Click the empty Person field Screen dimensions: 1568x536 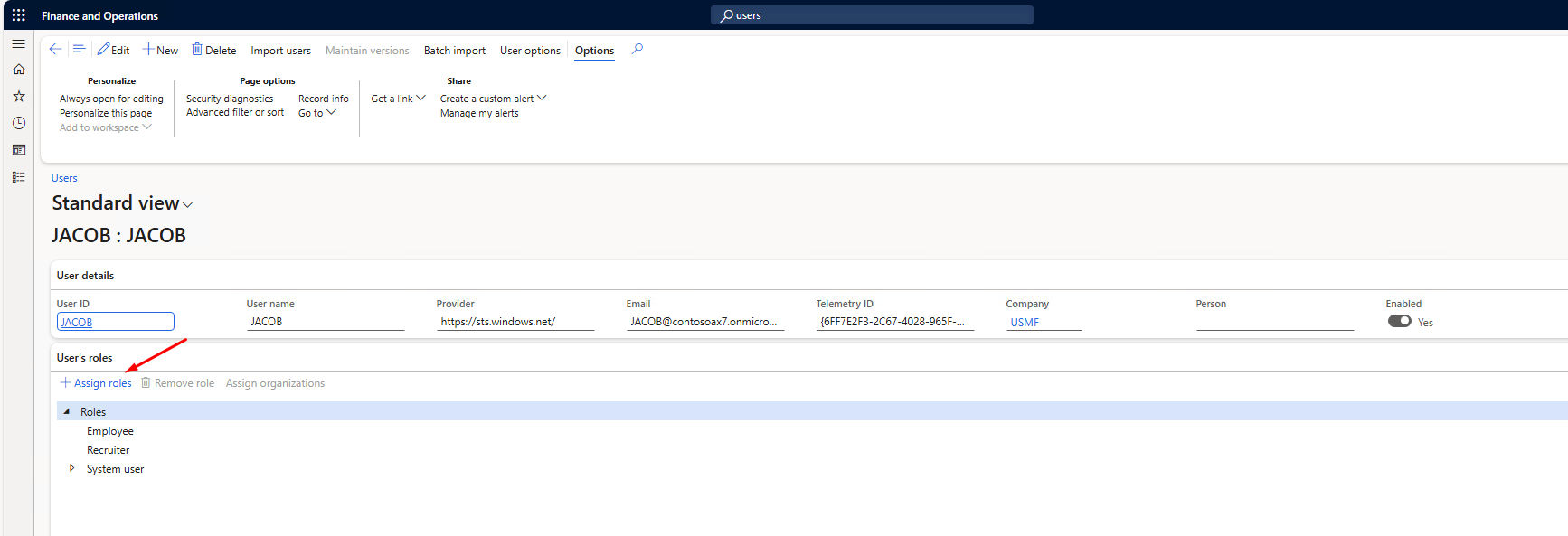click(1275, 322)
